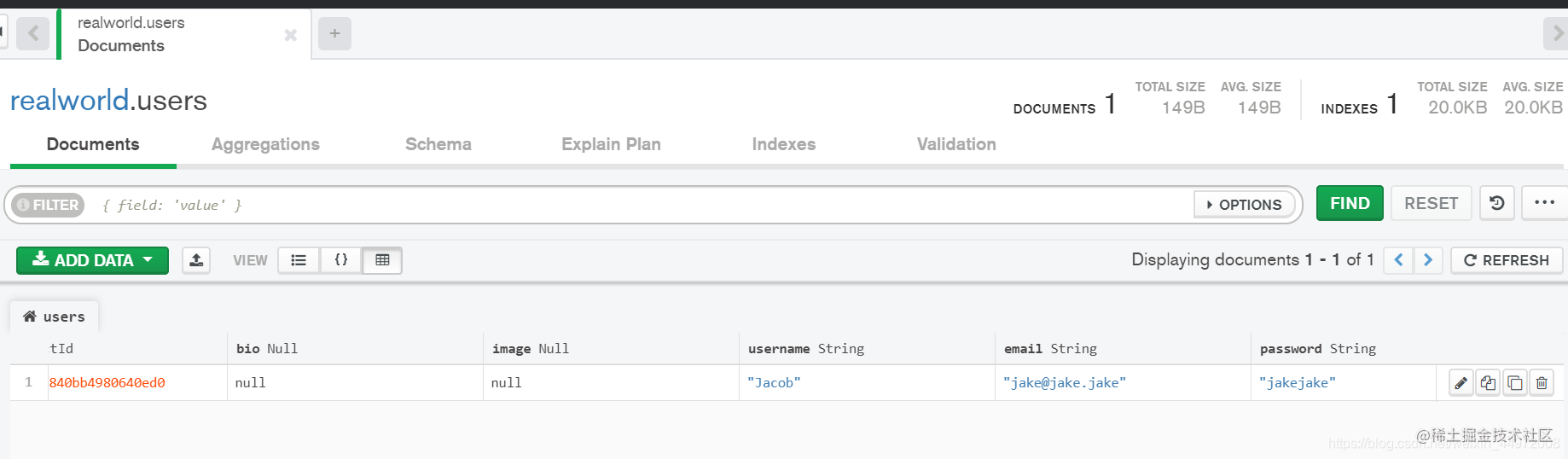
Task: Switch to JSON braces view
Action: [x=341, y=260]
